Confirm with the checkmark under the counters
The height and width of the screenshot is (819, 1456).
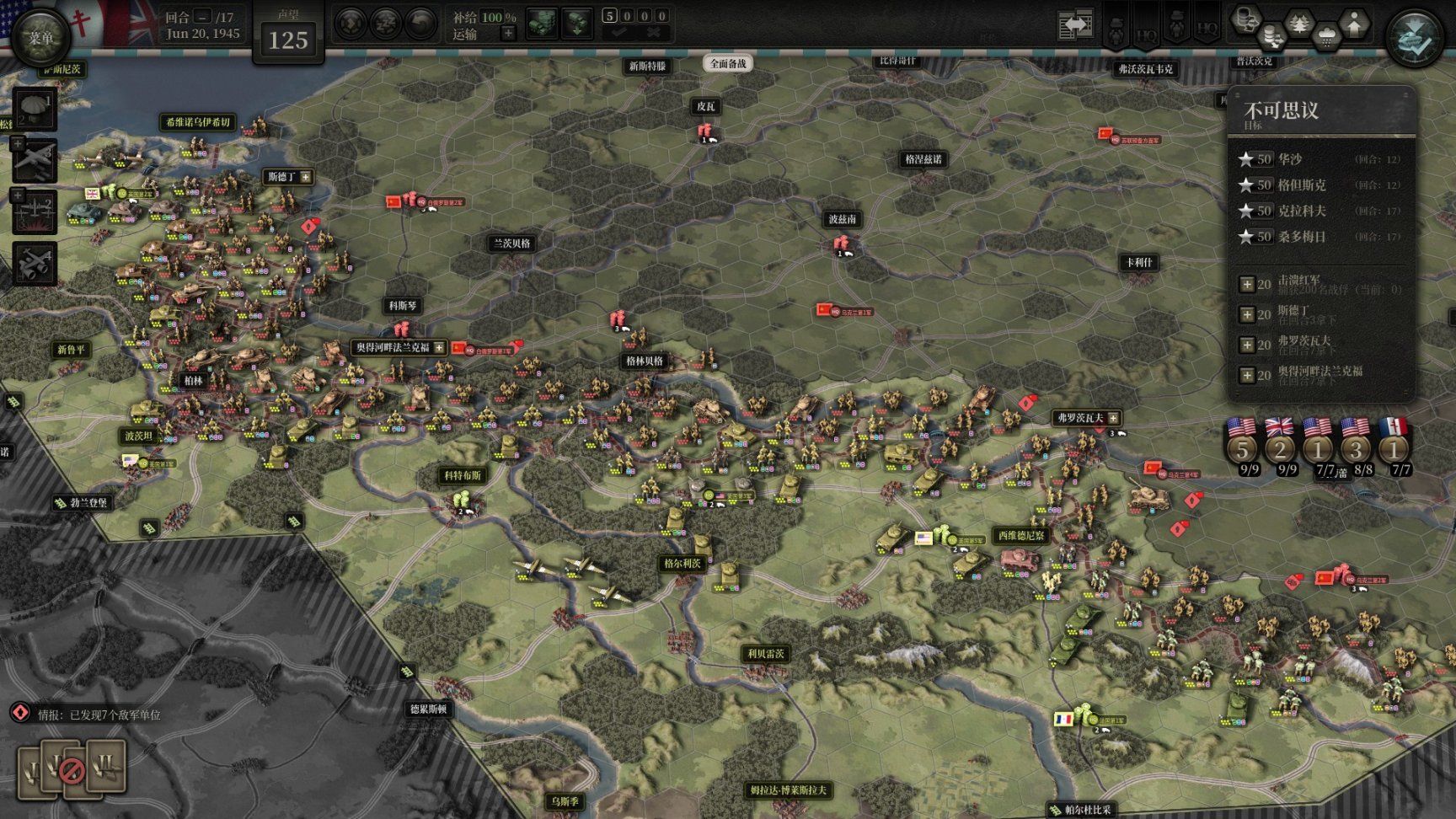tap(619, 31)
